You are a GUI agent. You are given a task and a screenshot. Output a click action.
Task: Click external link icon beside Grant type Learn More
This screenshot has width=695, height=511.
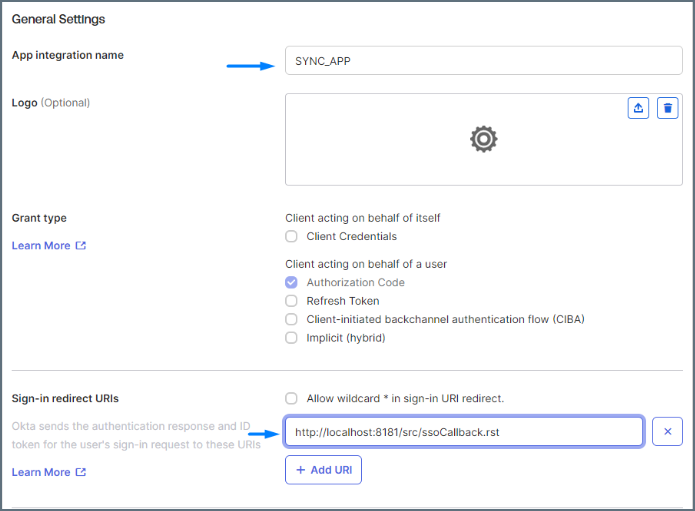(81, 246)
